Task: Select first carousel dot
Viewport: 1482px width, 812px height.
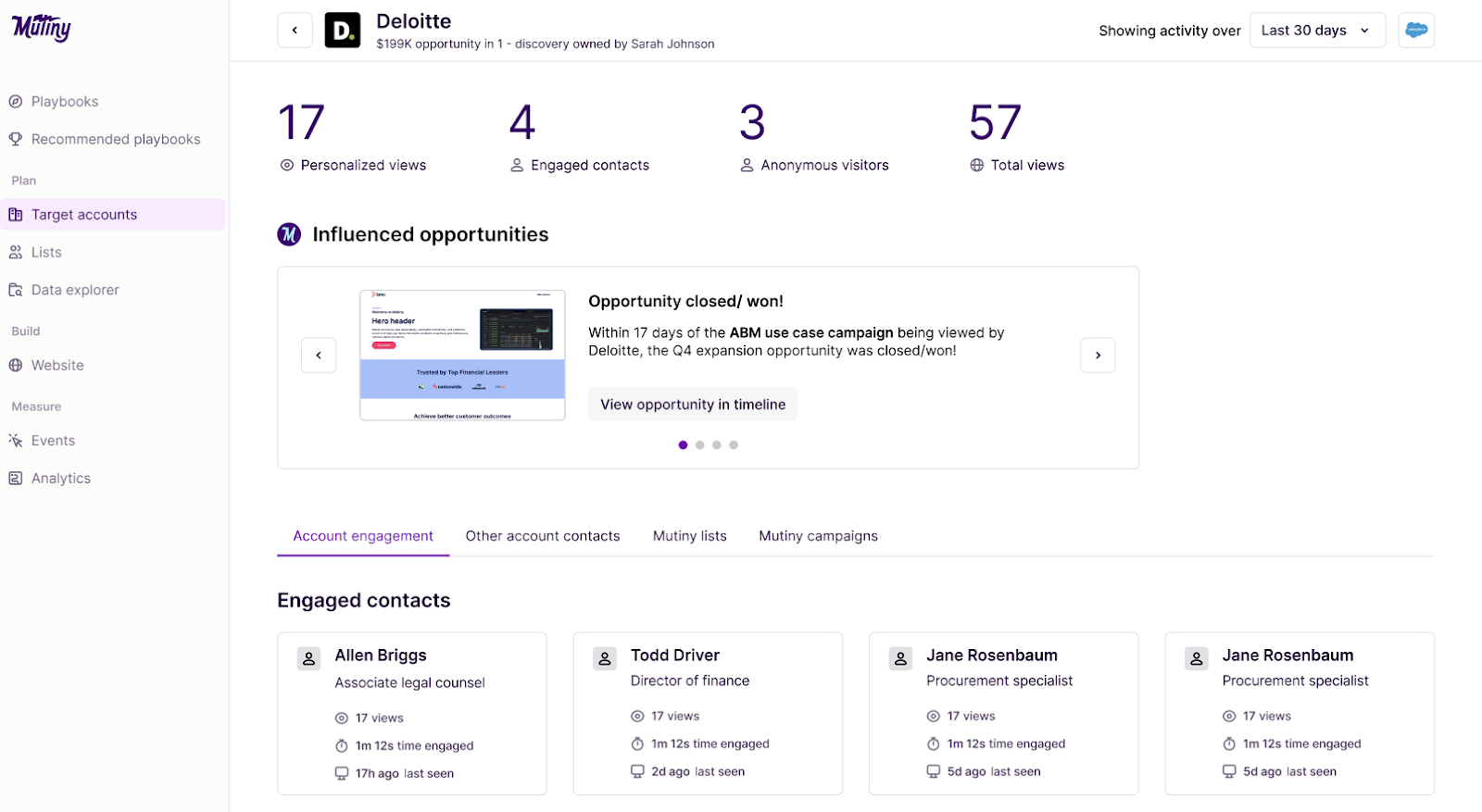Action: click(683, 445)
